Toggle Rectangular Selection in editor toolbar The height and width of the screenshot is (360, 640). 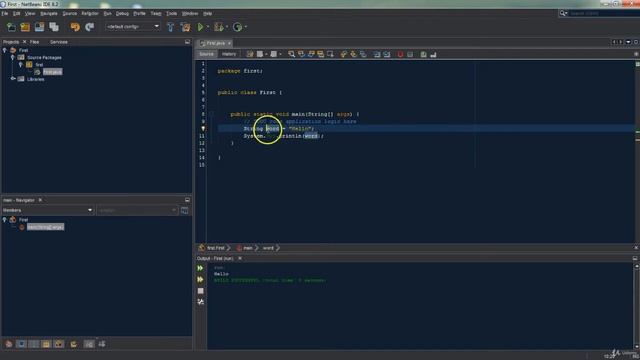(330, 54)
